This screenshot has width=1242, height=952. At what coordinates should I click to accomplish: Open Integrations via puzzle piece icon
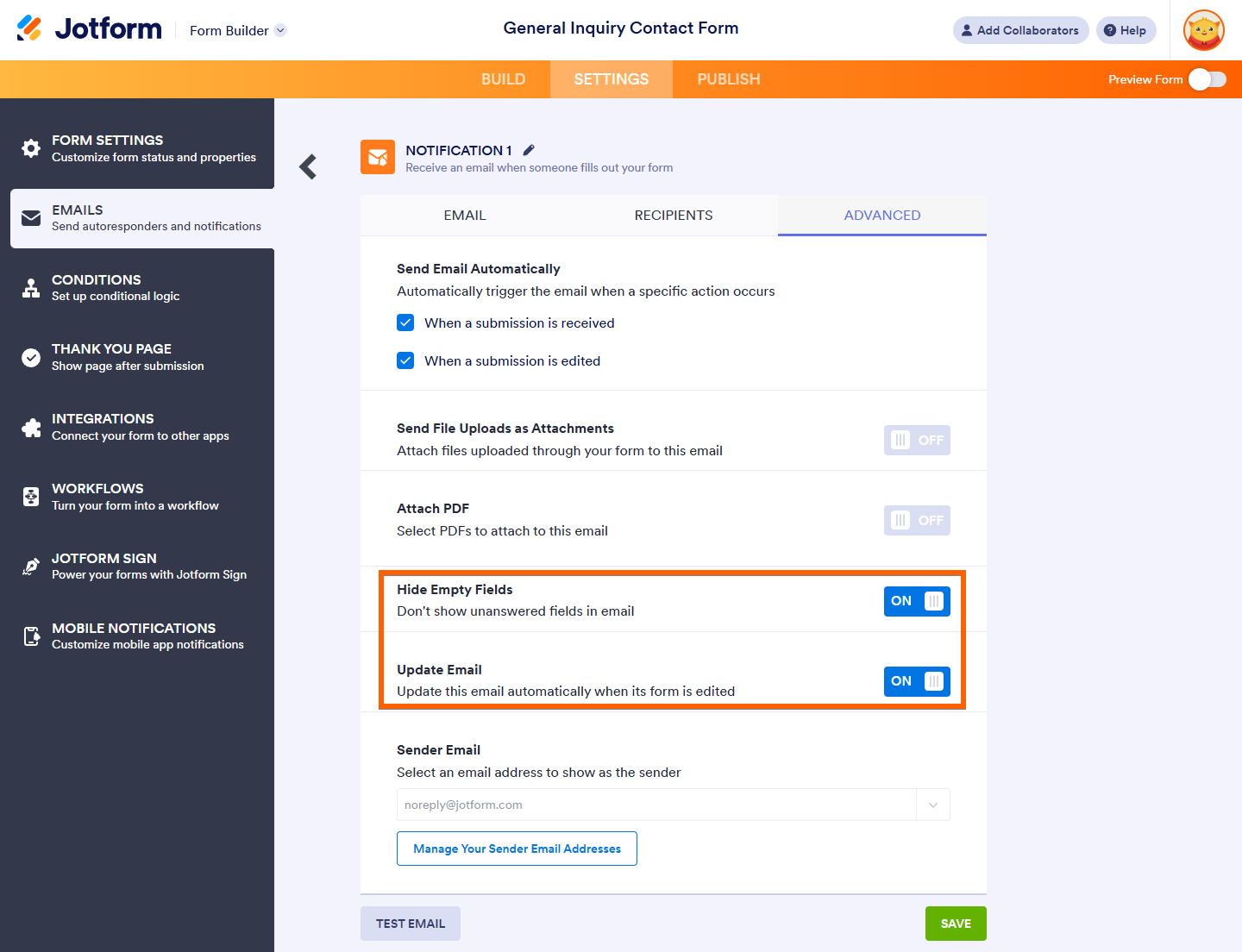(31, 428)
